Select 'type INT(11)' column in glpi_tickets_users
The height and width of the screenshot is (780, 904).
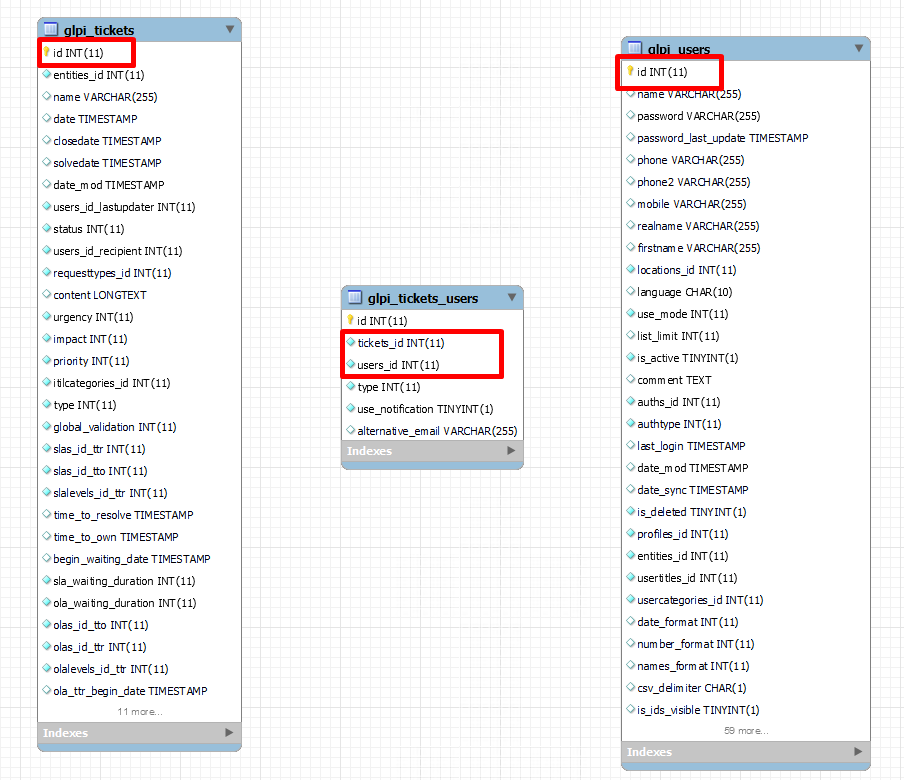389,387
